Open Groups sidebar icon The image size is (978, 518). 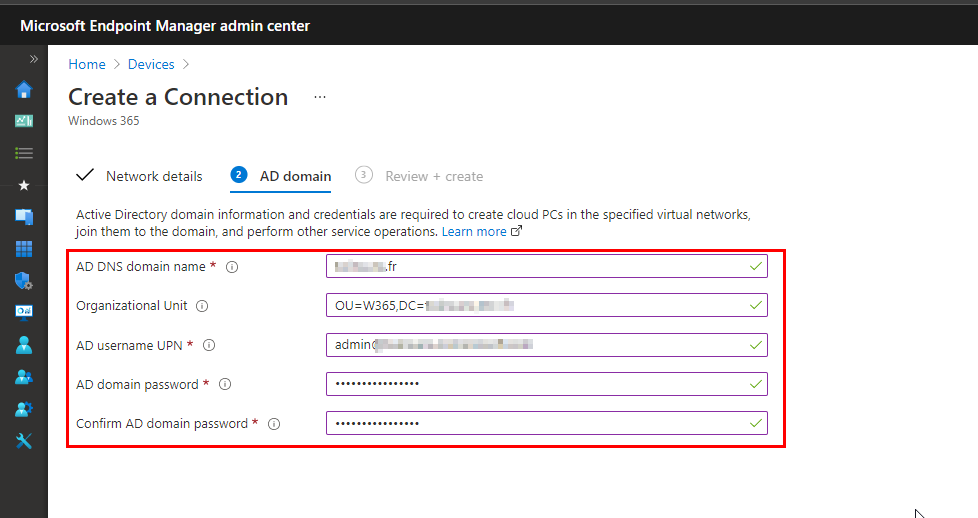tap(24, 377)
